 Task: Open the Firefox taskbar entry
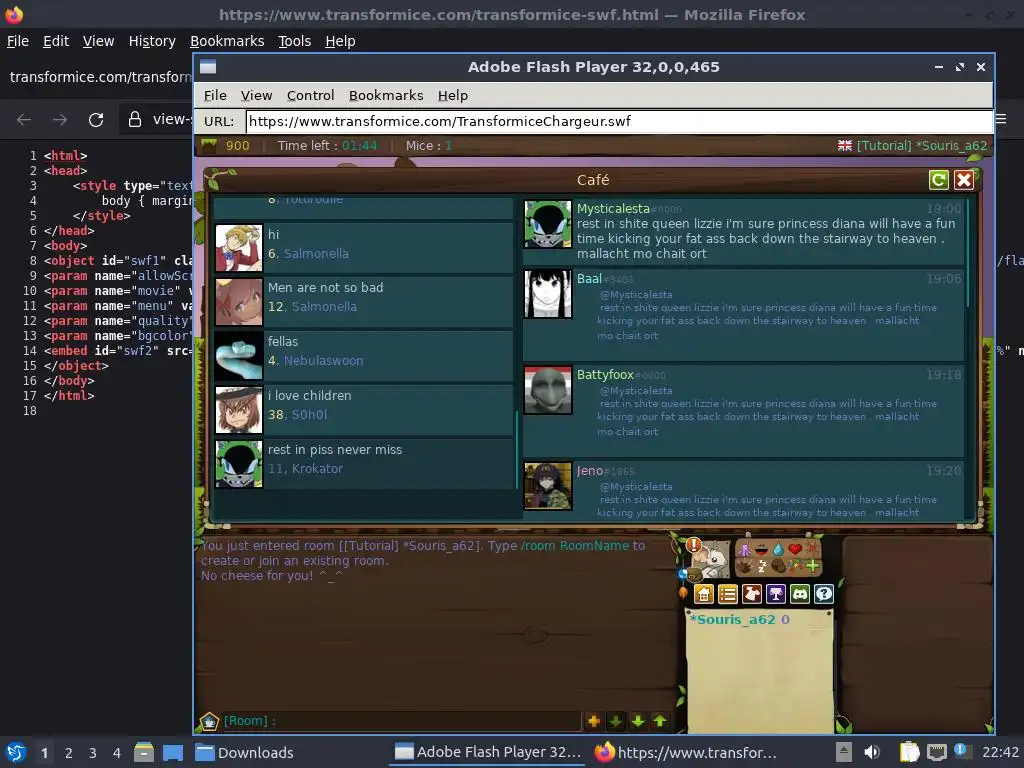tap(686, 753)
